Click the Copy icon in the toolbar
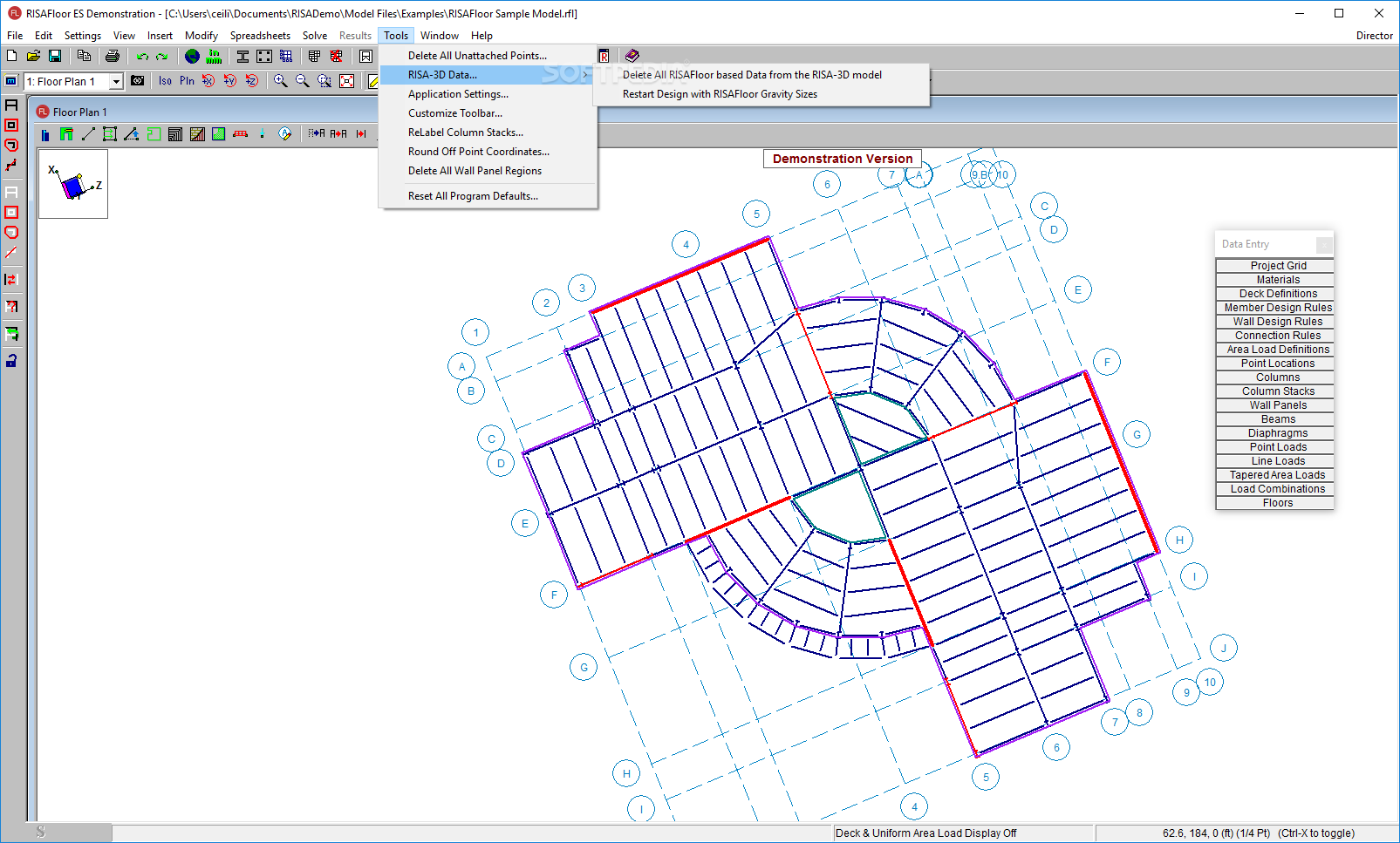 coord(84,56)
